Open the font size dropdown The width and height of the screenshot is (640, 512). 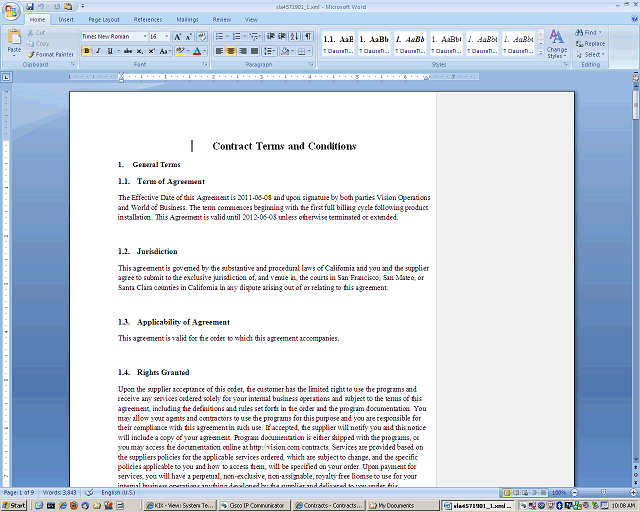pyautogui.click(x=167, y=37)
